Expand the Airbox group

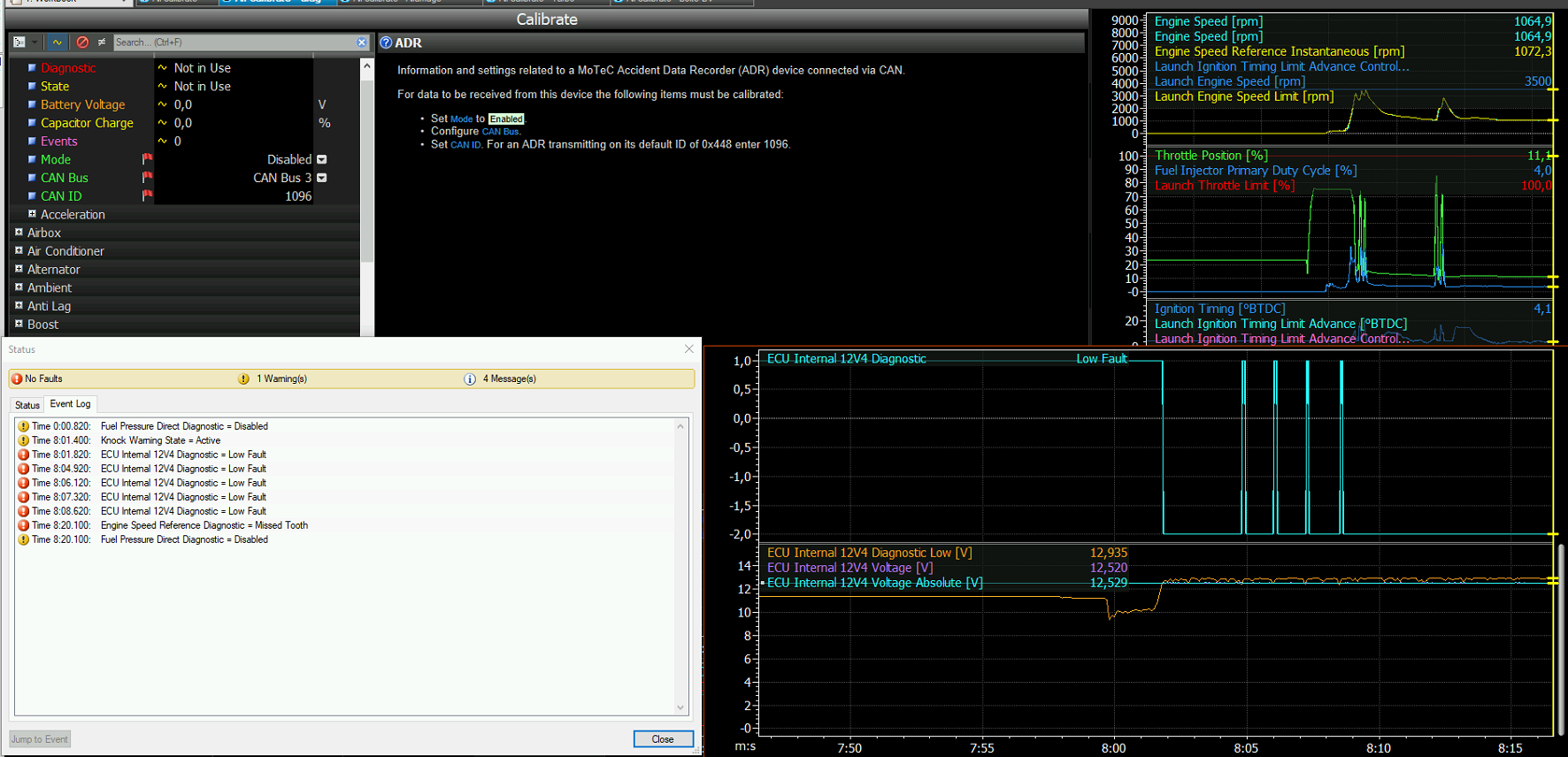(19, 233)
